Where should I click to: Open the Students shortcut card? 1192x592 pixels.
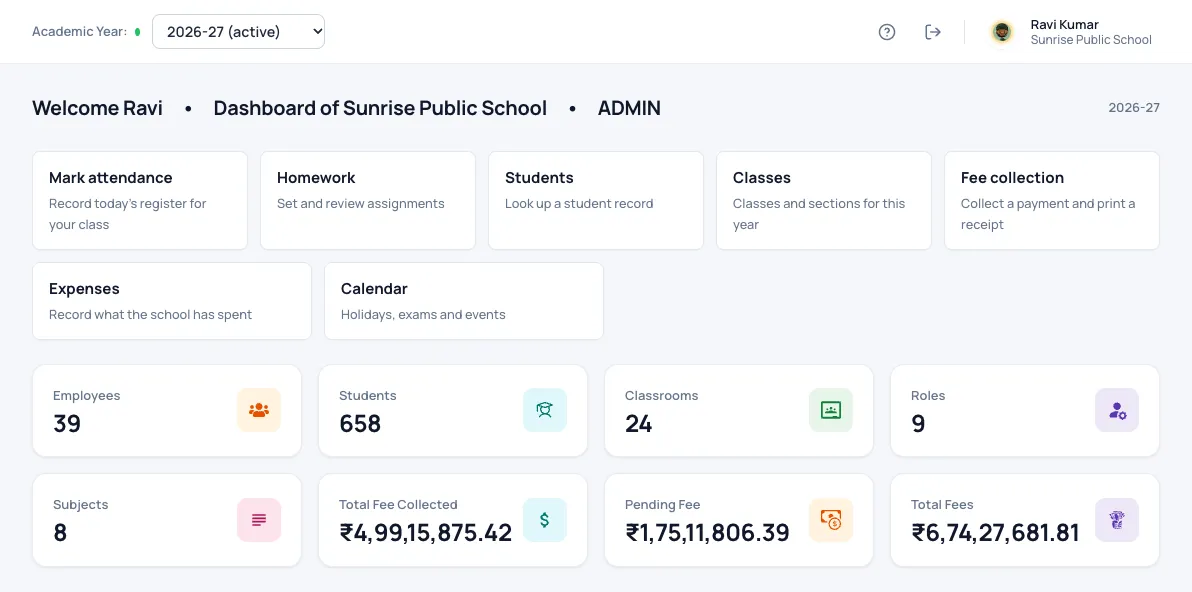tap(596, 201)
